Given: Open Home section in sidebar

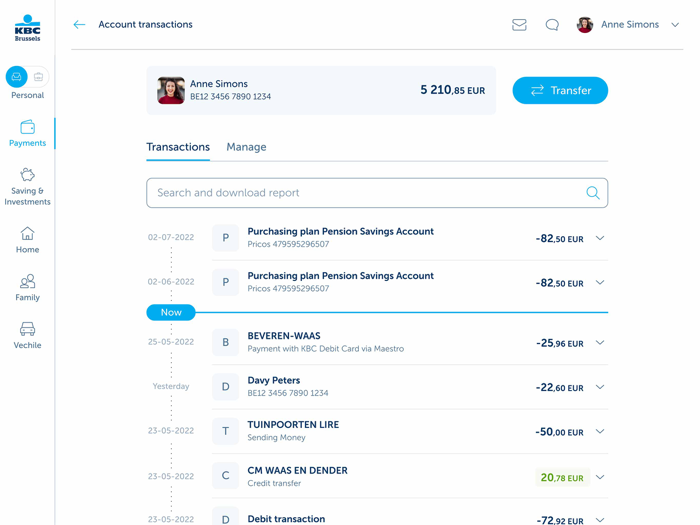Looking at the screenshot, I should tap(27, 240).
